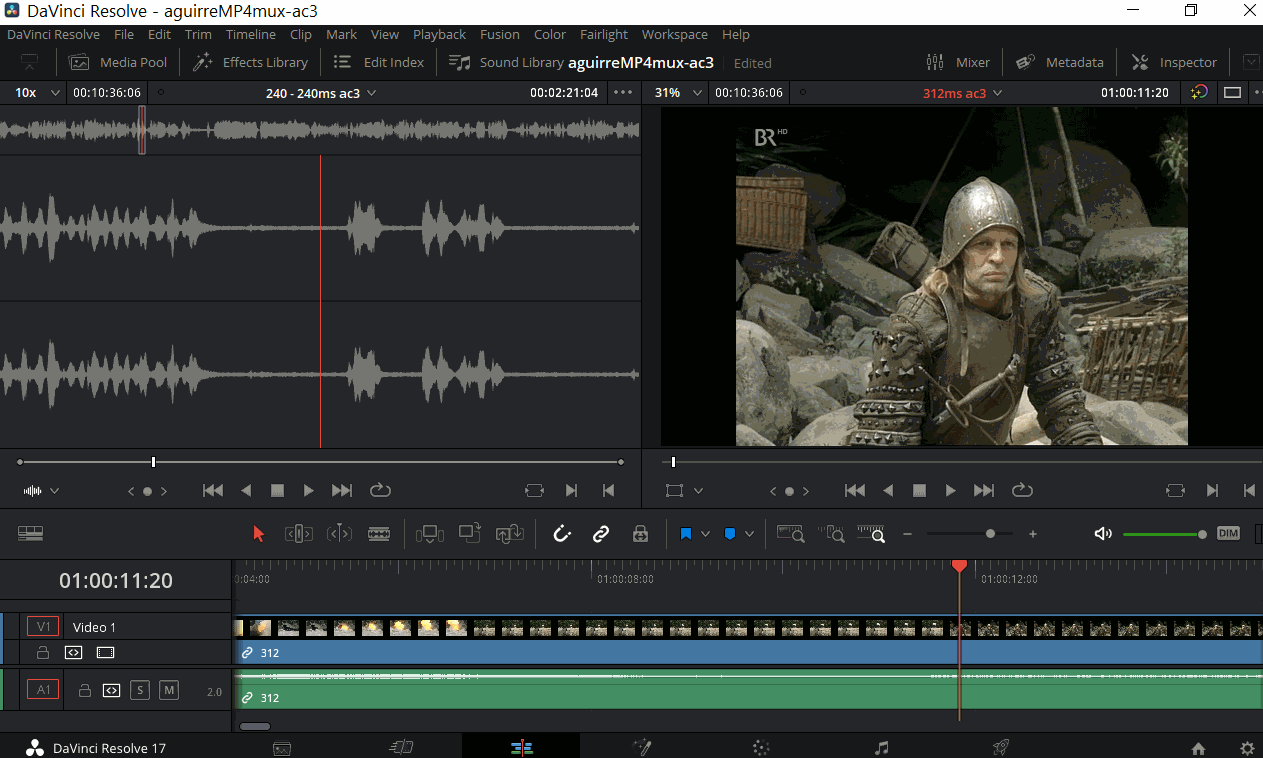Open the Playback menu

440,34
